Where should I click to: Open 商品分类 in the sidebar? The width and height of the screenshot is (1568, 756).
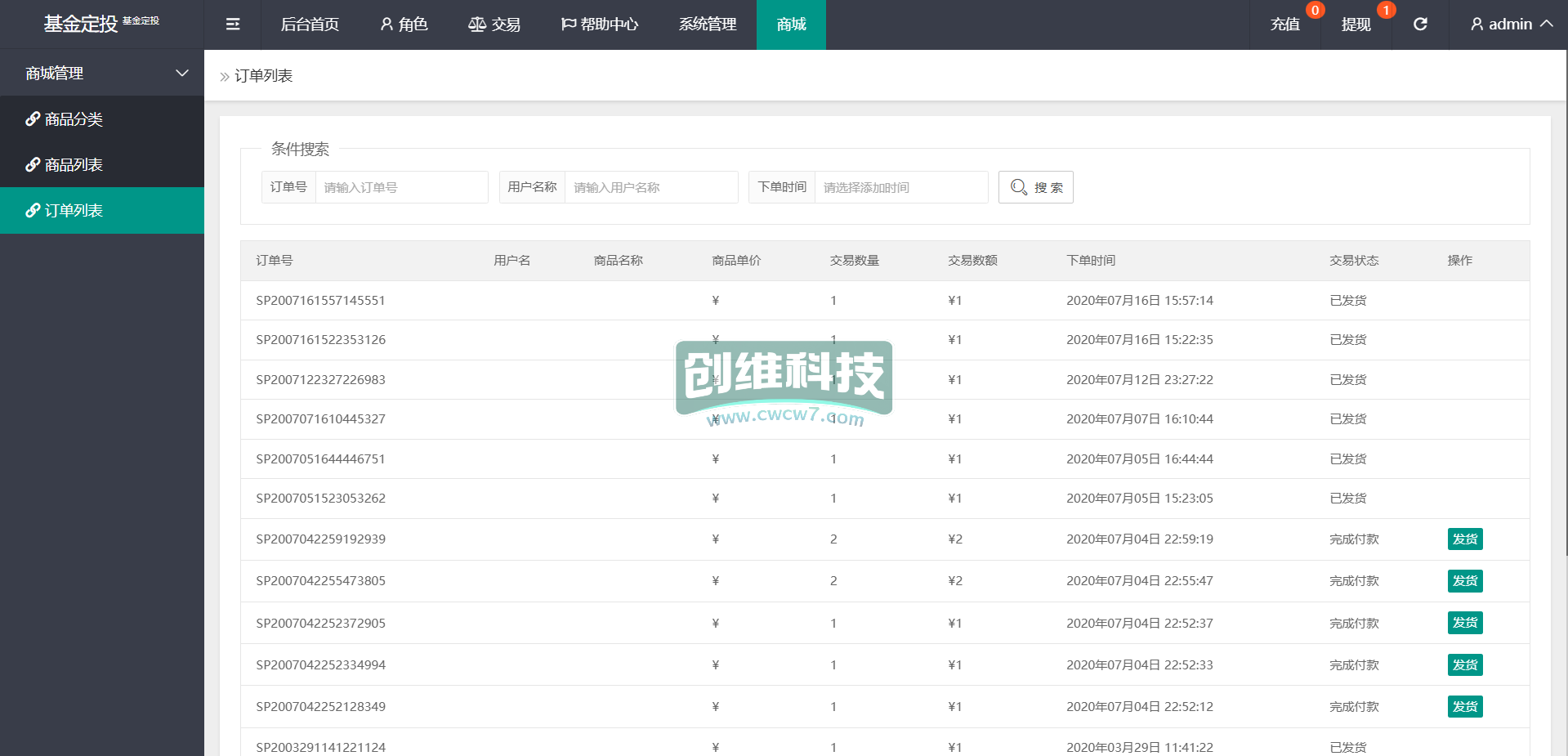coord(74,119)
